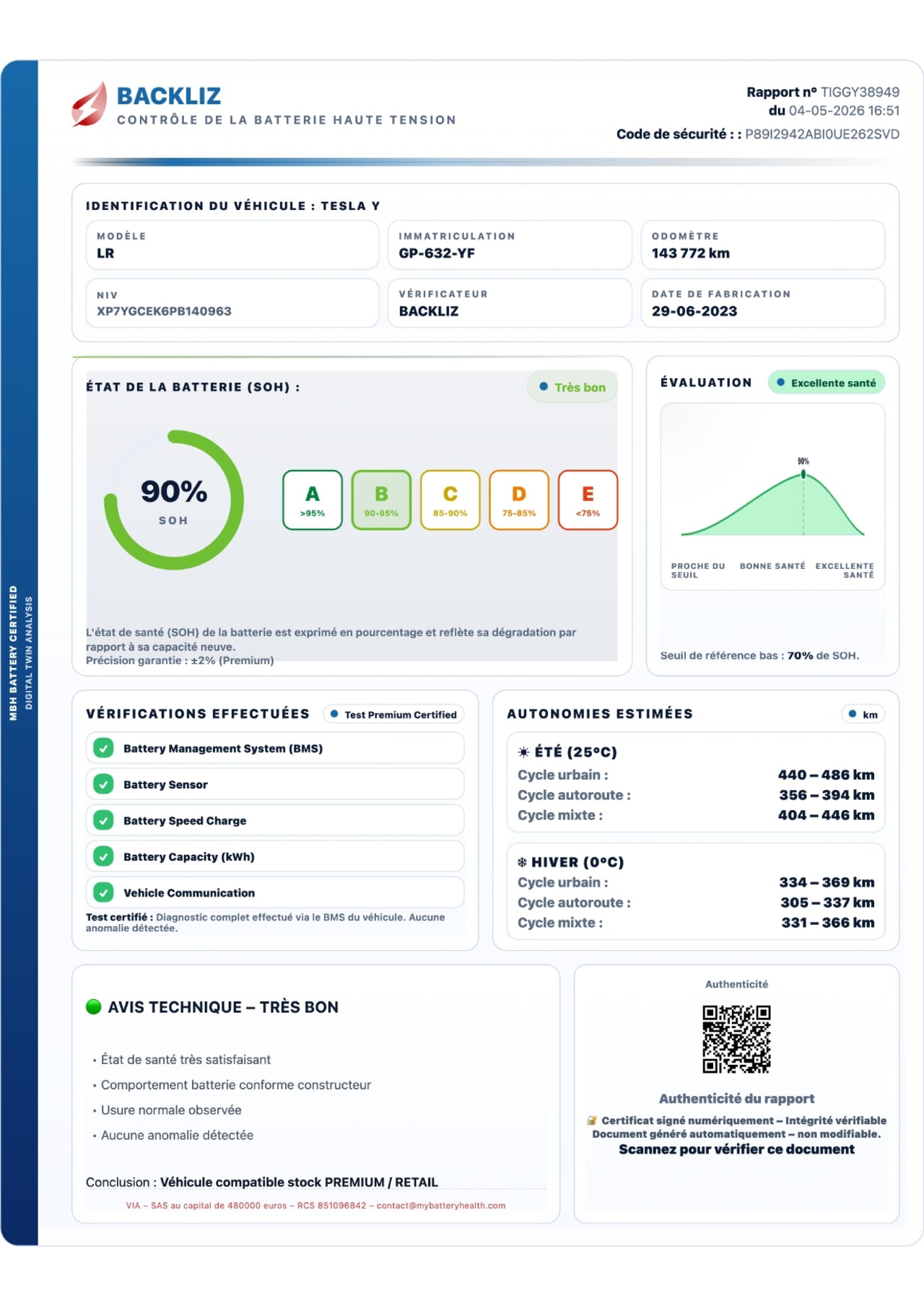Click the snowflake icon next to HIVER (0°C)

click(522, 862)
